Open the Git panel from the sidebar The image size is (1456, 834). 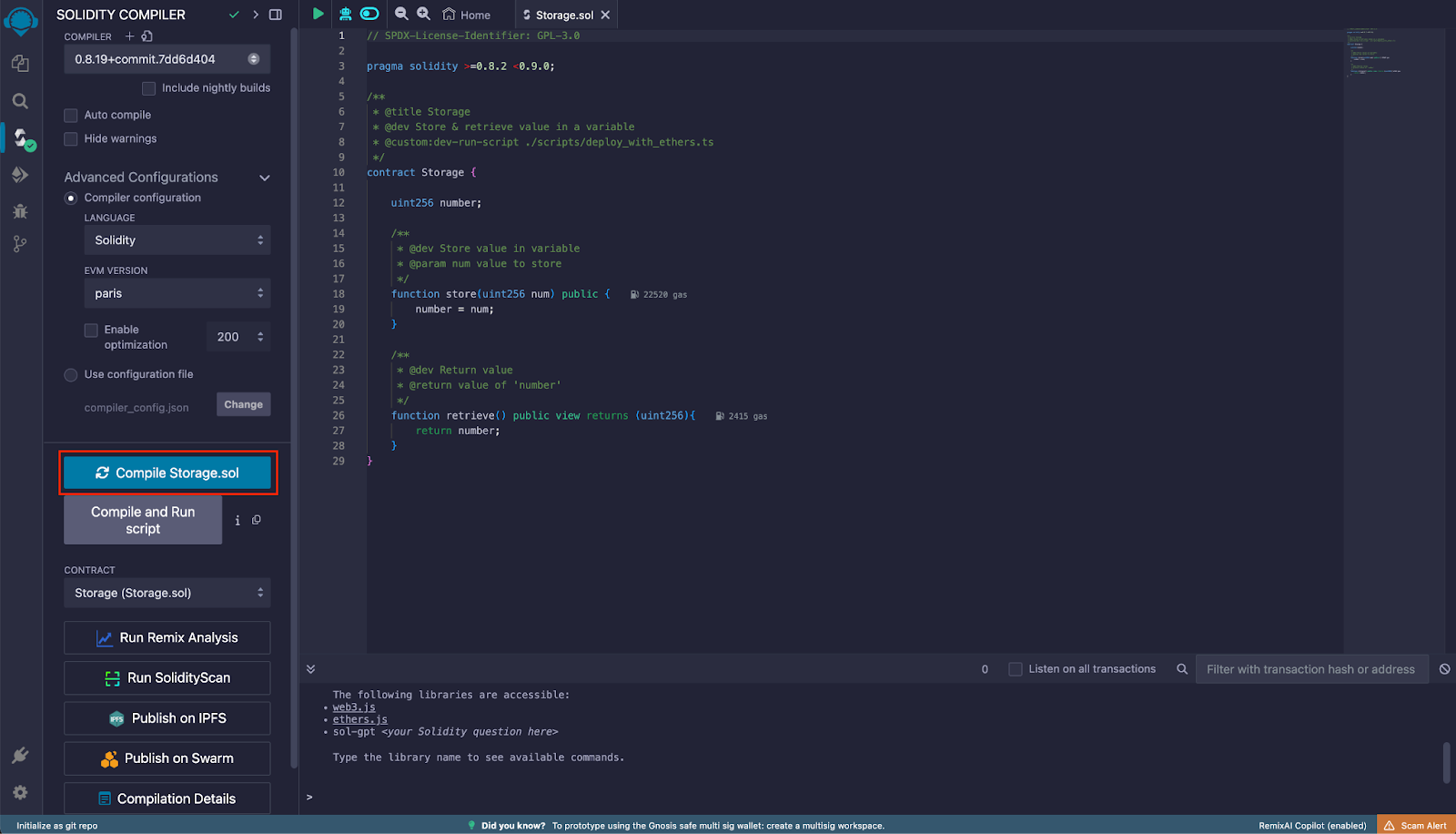[20, 243]
